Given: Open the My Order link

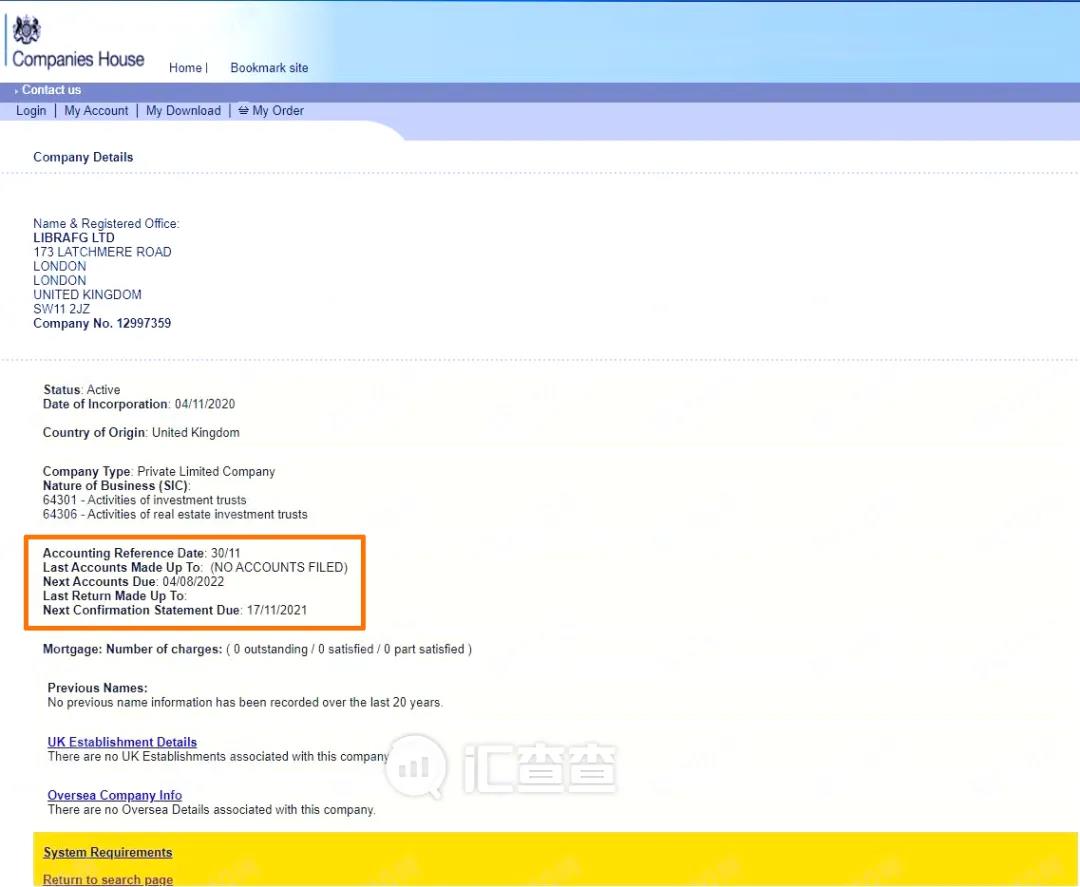Looking at the screenshot, I should (278, 110).
